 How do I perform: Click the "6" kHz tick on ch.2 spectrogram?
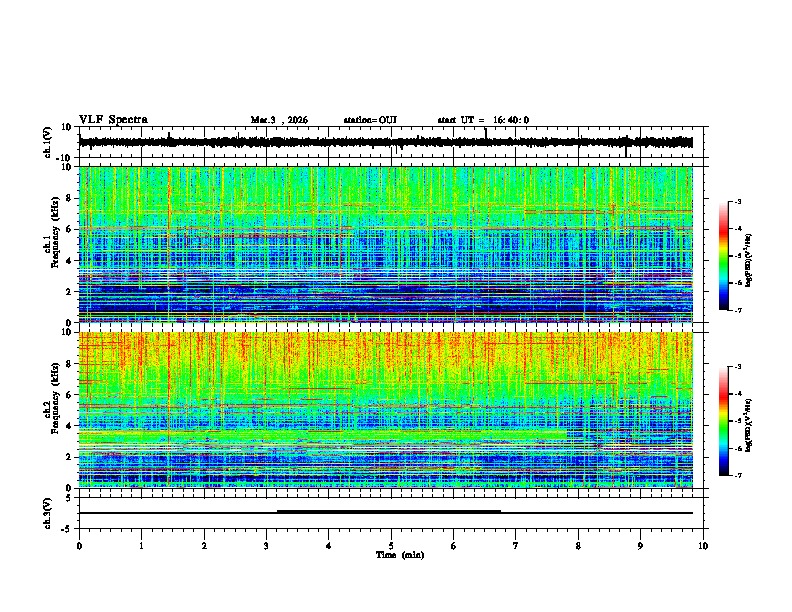click(x=69, y=395)
